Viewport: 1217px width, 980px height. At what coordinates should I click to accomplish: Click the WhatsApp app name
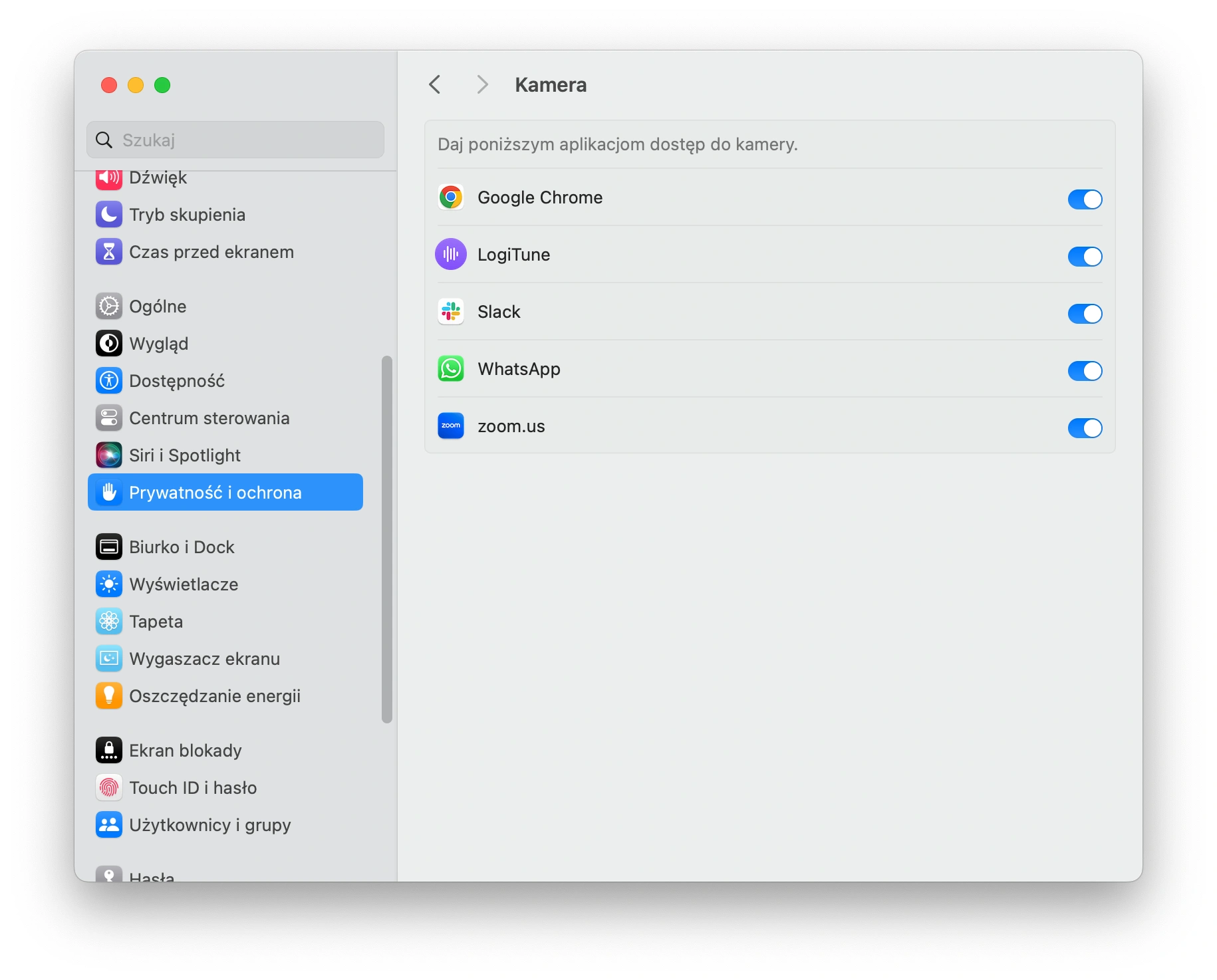click(519, 369)
